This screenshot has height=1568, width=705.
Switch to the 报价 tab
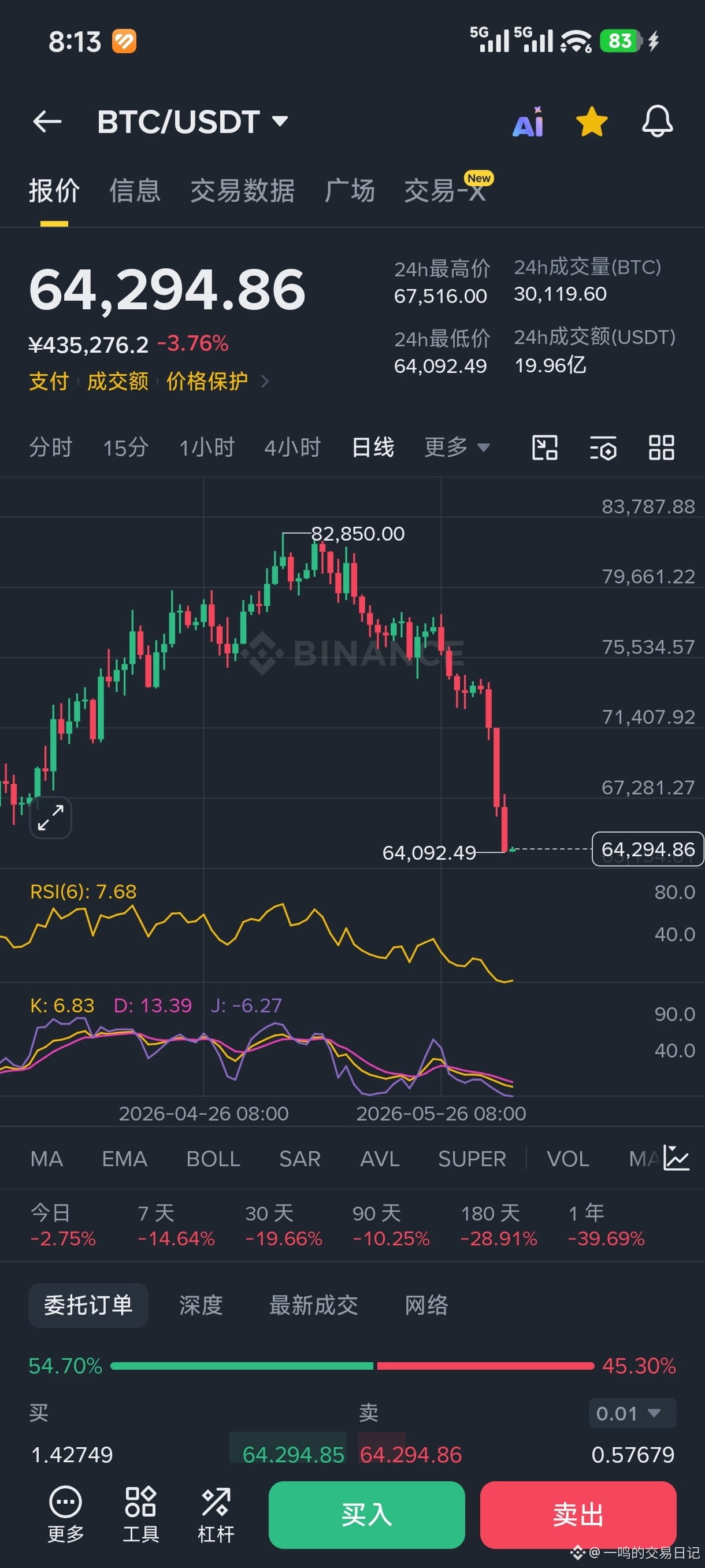click(x=54, y=191)
